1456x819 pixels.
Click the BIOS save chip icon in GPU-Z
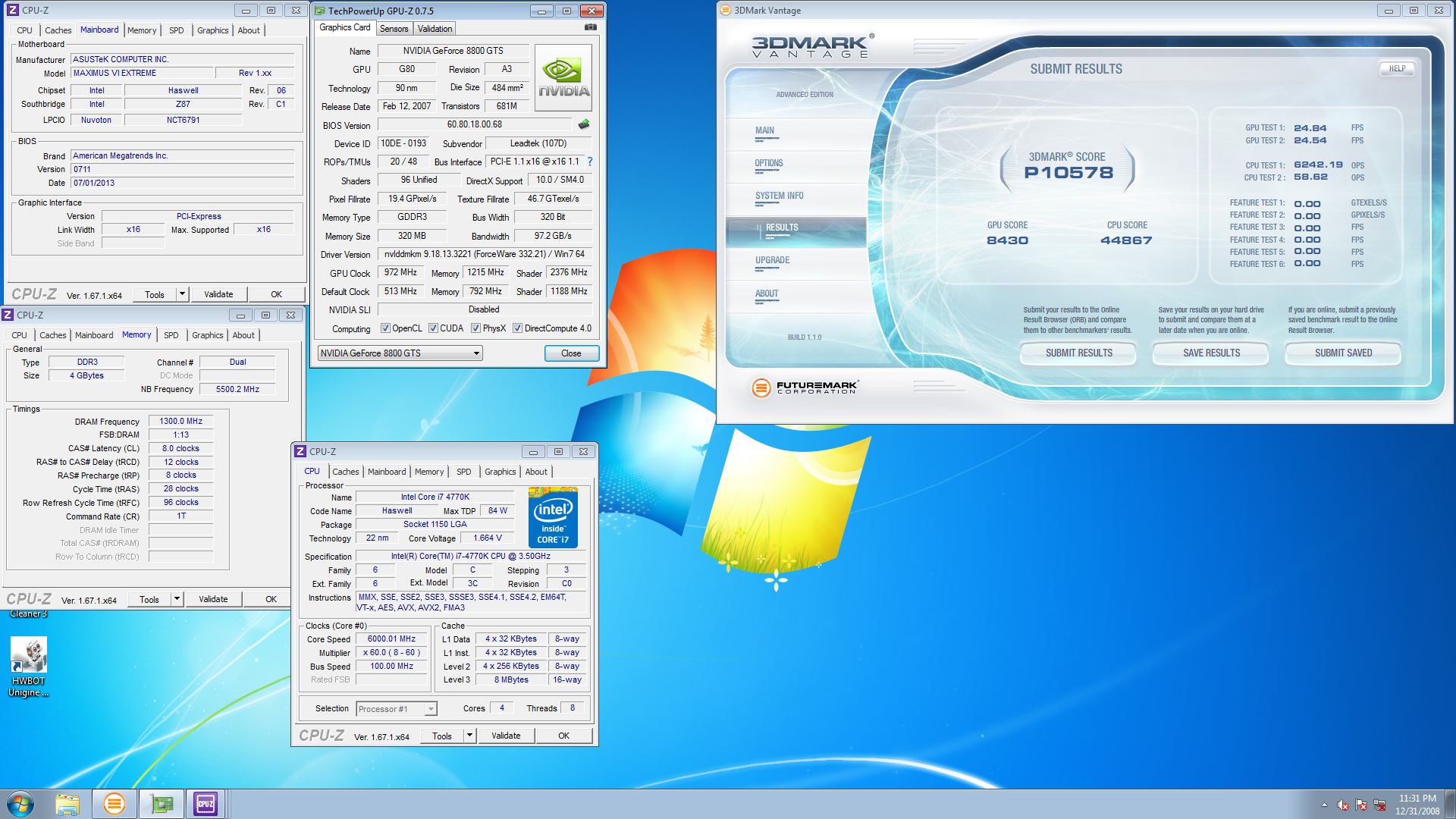pos(584,124)
